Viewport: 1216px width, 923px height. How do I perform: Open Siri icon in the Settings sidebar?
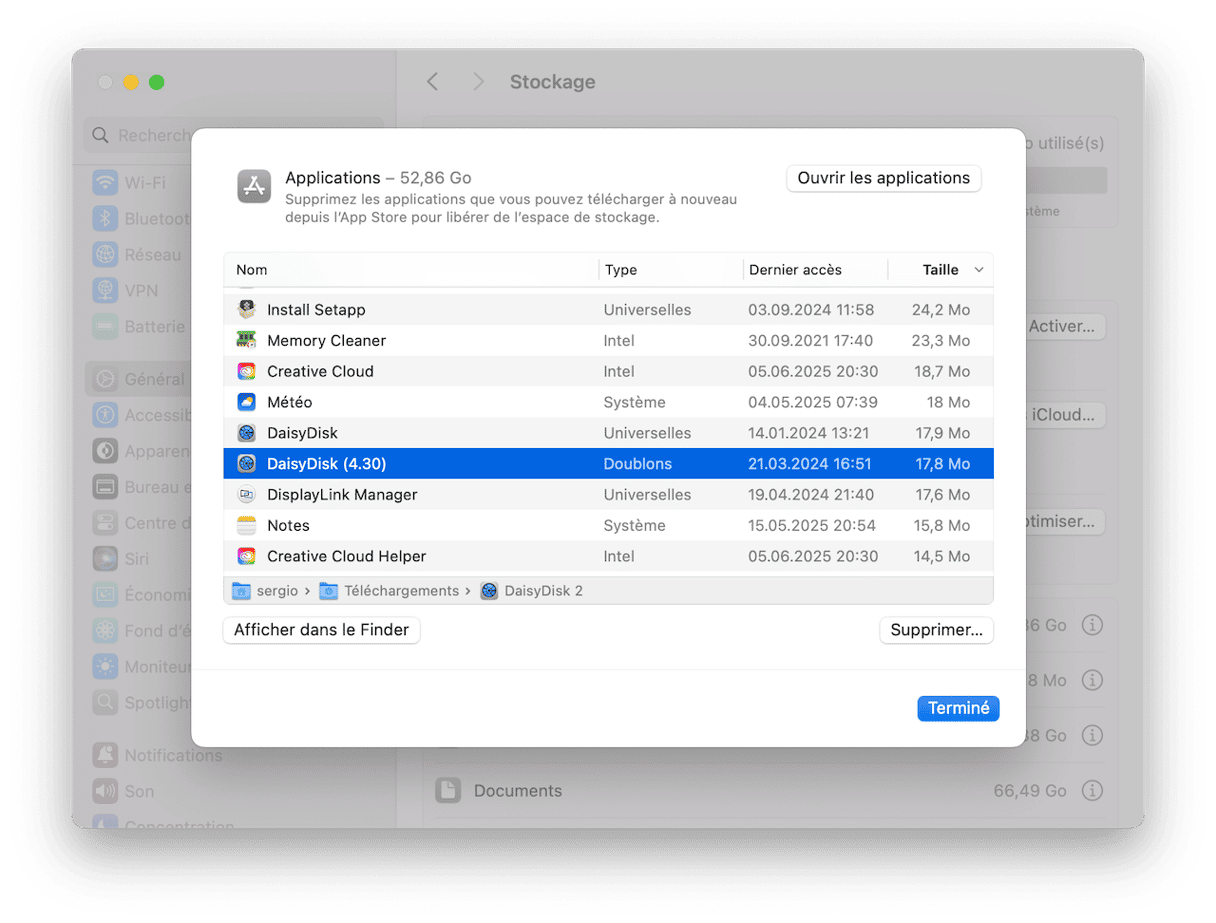105,559
